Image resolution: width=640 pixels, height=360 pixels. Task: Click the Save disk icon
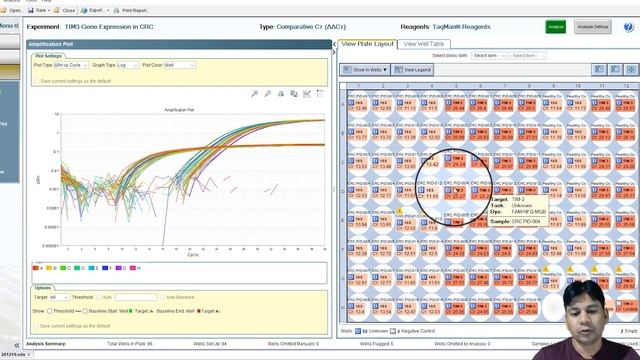point(31,10)
